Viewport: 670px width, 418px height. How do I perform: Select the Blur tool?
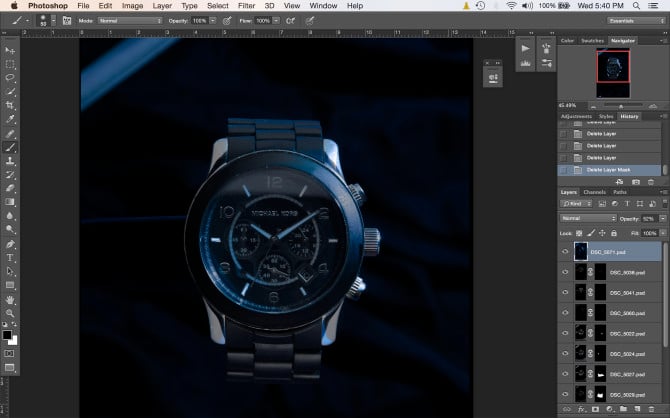[x=10, y=215]
